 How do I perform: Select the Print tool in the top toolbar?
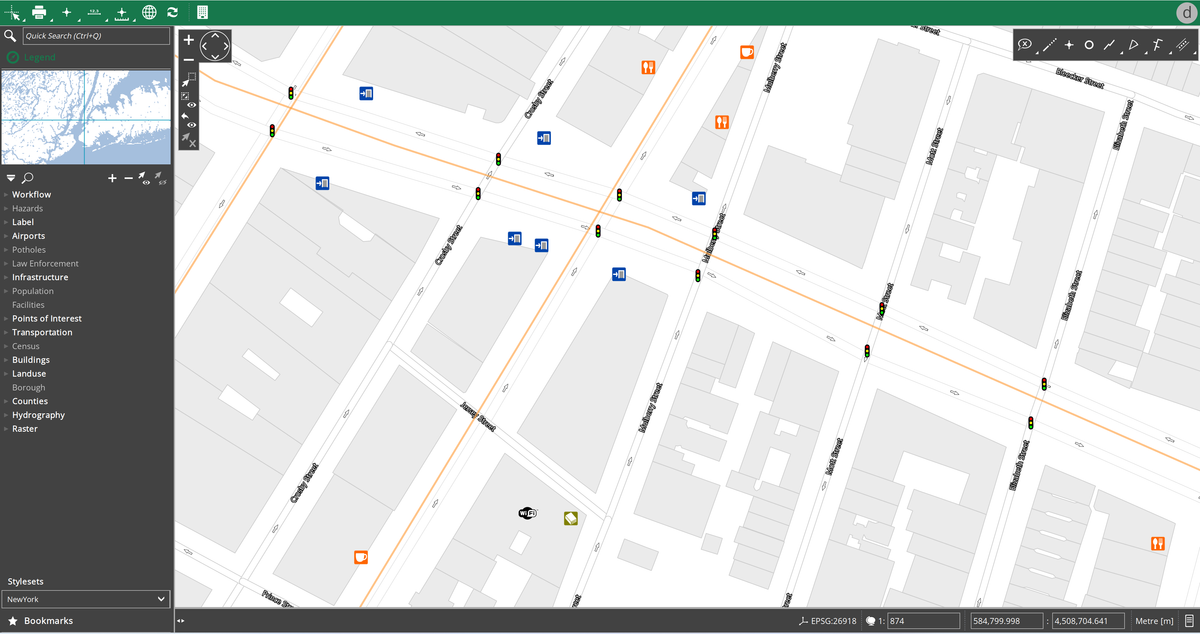(x=38, y=13)
